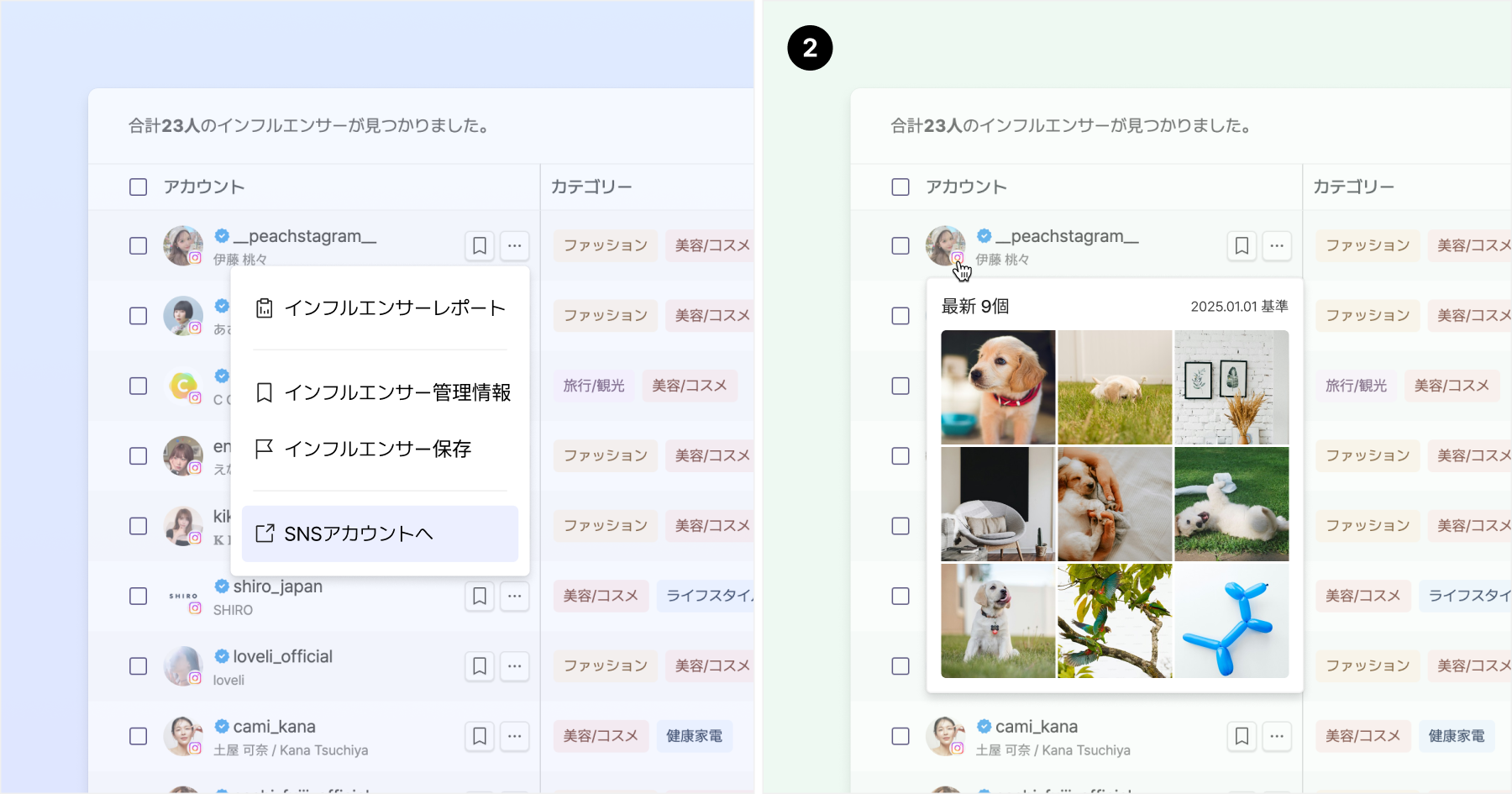Click the 旅行/観光 category tag in left panel
Image resolution: width=1512 pixels, height=794 pixels.
pos(594,386)
